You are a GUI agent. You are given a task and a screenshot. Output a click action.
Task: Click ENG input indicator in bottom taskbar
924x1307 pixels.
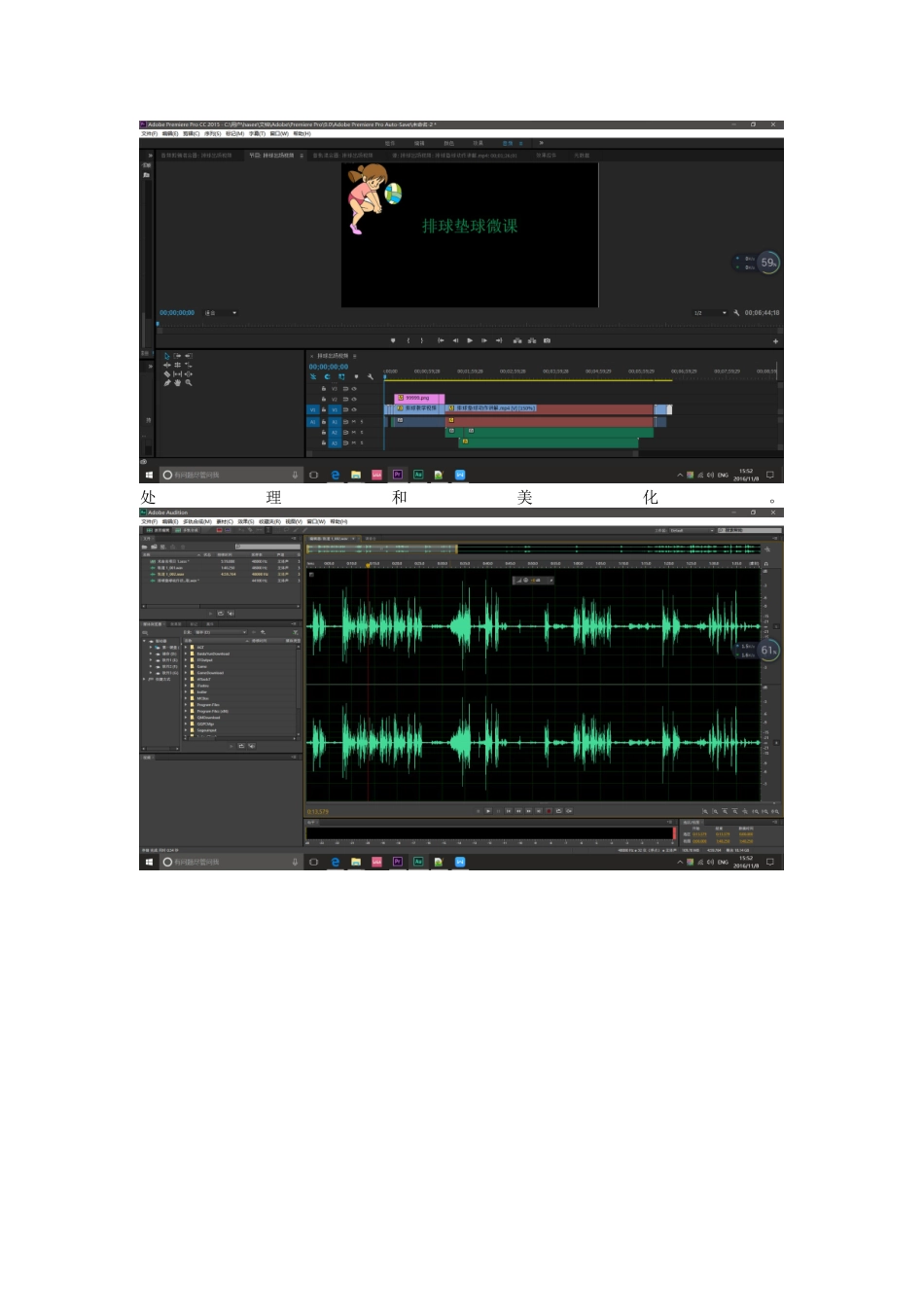click(723, 862)
